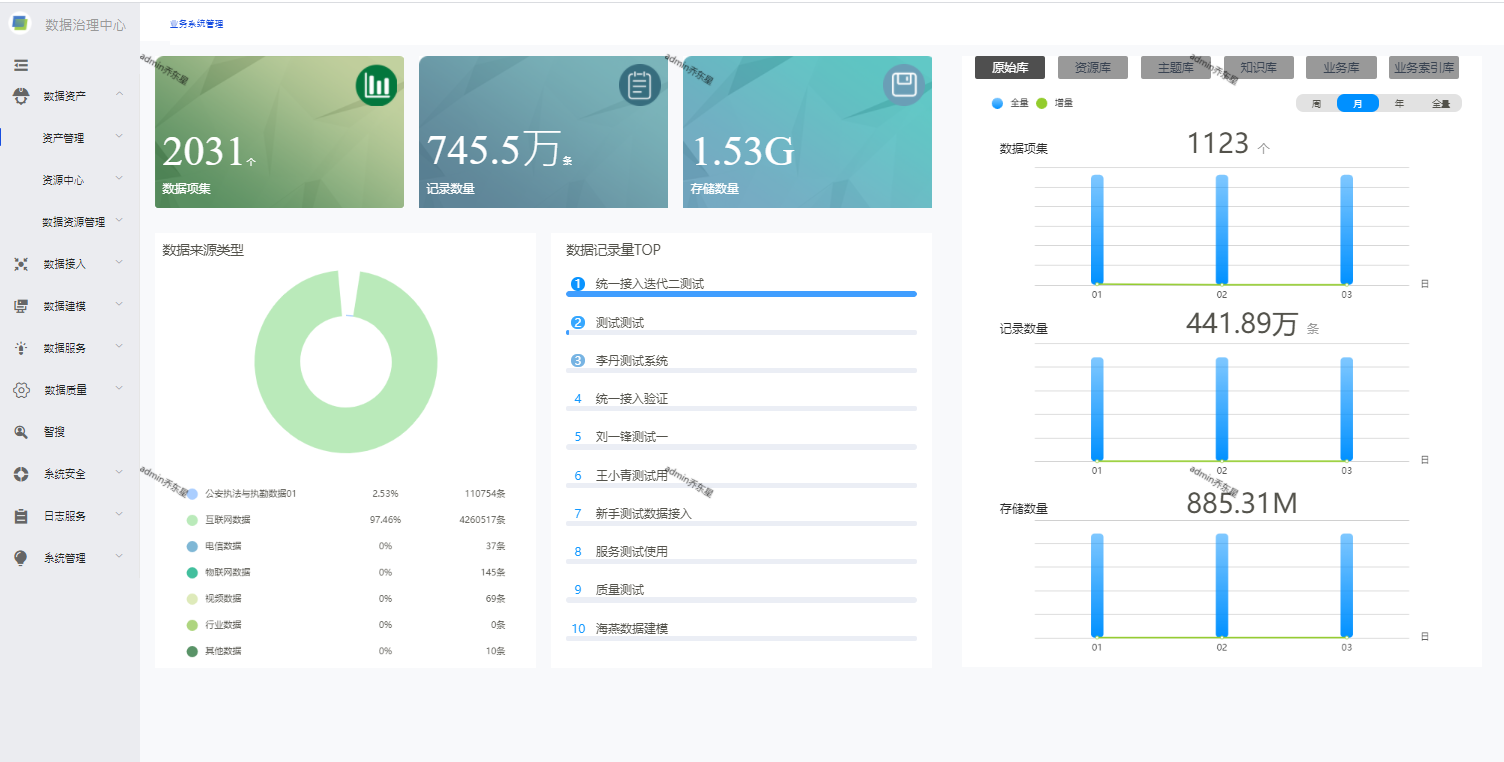Select the 年 time range option

1399,103
